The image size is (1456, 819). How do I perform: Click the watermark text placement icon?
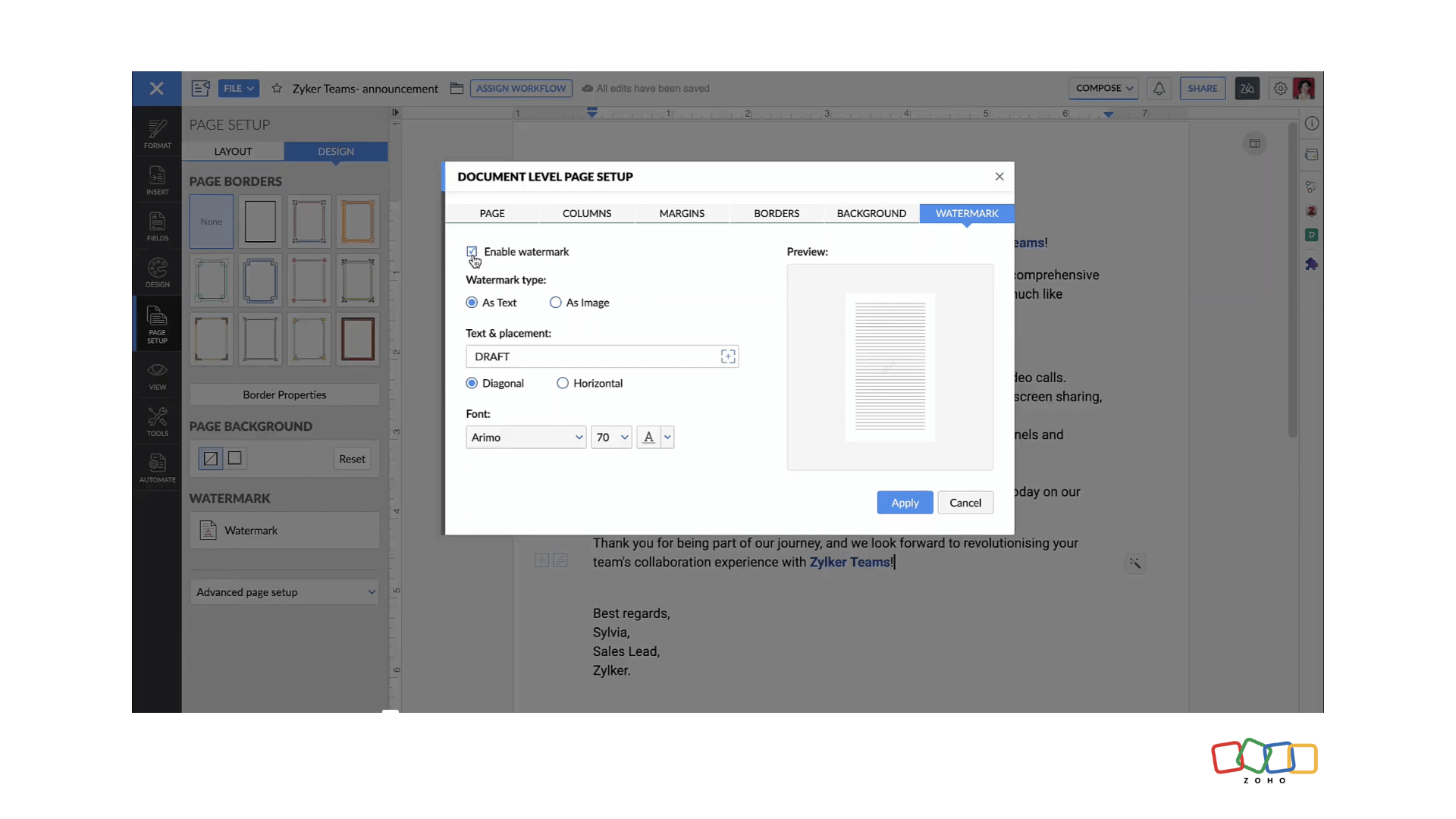click(x=728, y=356)
